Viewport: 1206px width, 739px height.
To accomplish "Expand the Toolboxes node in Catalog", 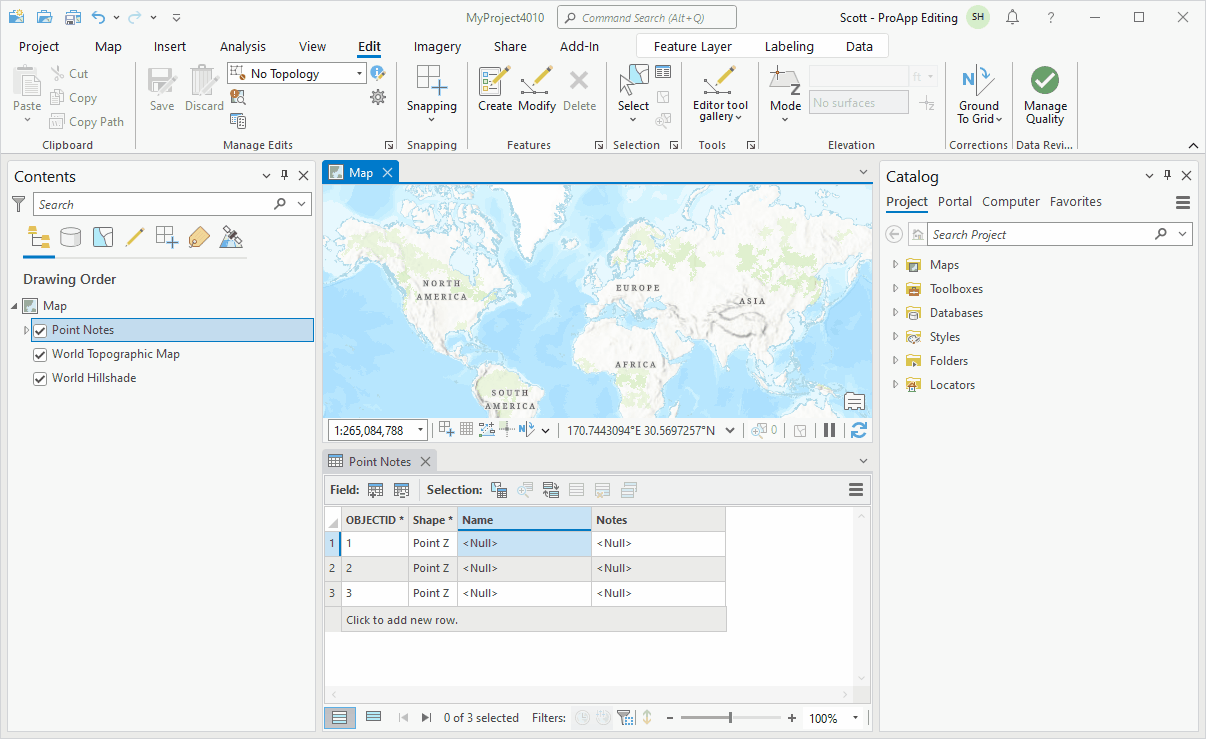I will pos(895,289).
